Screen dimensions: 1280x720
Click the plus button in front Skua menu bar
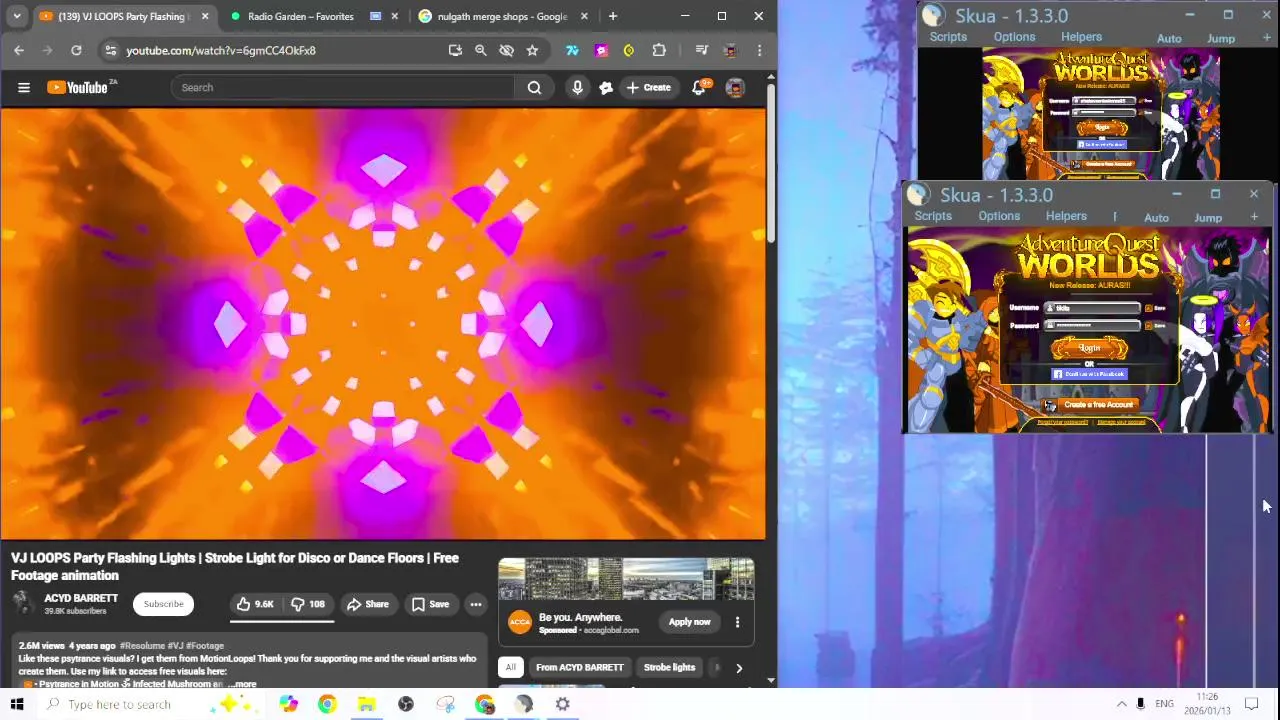(1254, 216)
